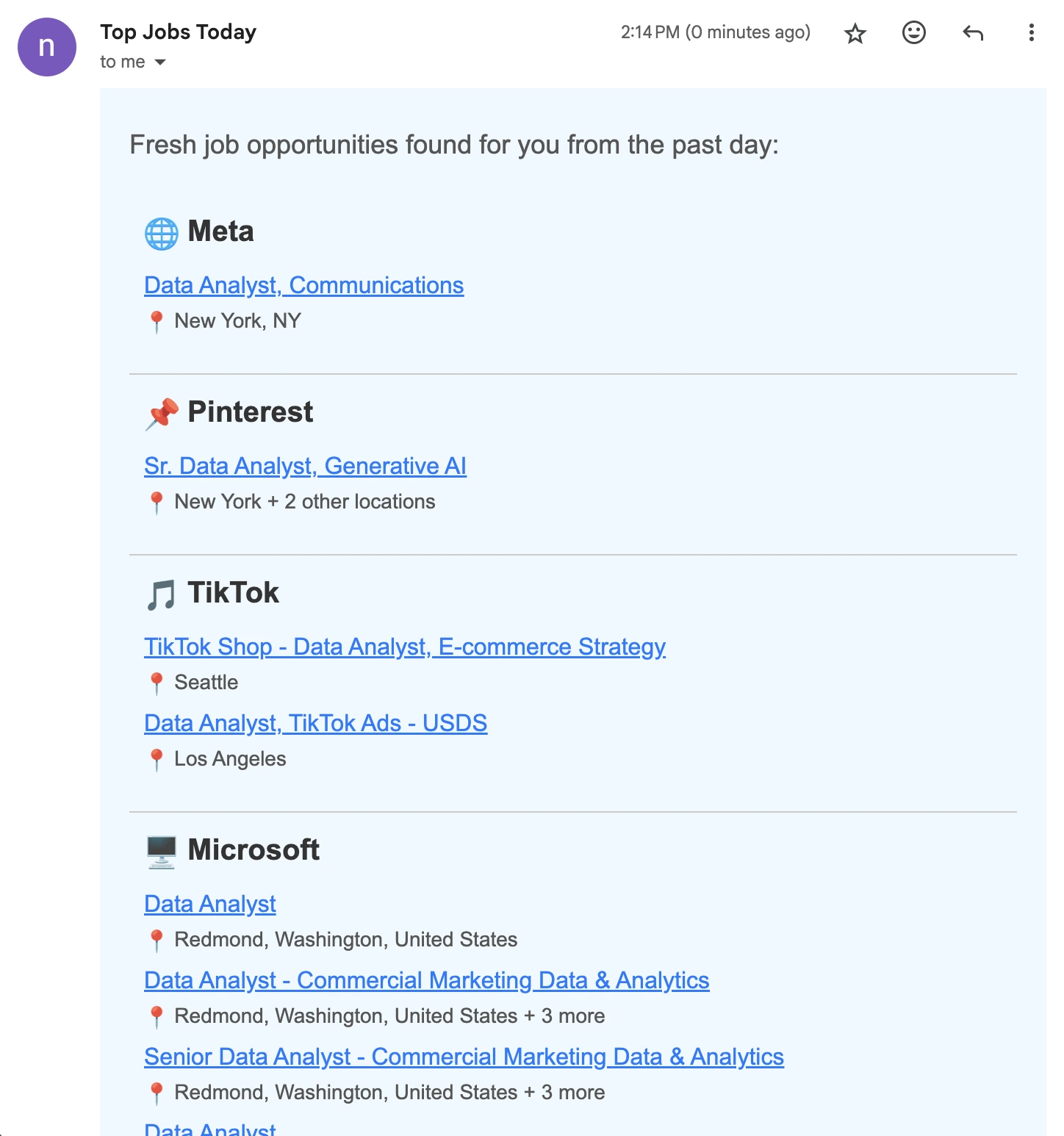The height and width of the screenshot is (1136, 1064).
Task: Click the red pin beside Seattle
Action: click(157, 683)
